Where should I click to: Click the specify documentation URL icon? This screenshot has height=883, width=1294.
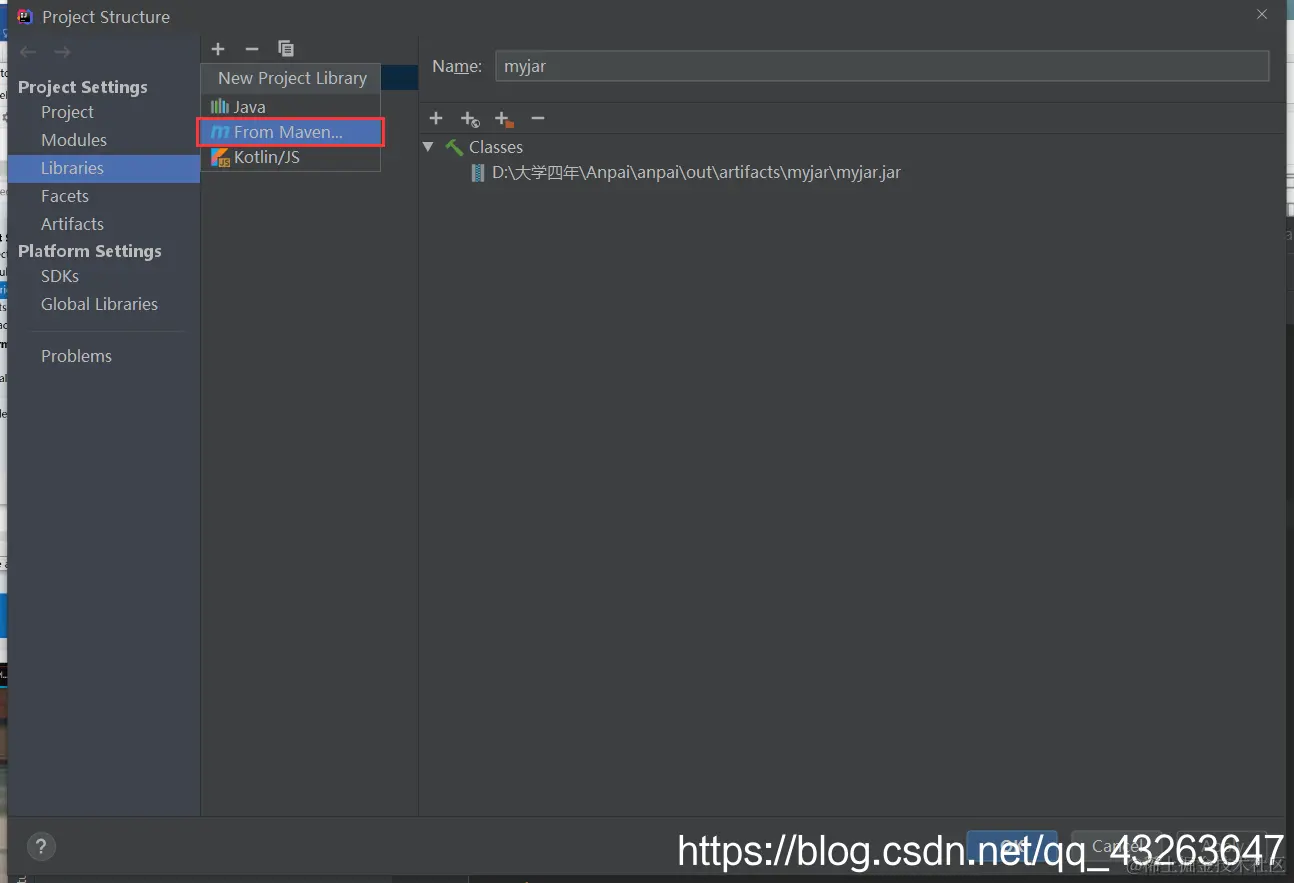(470, 119)
